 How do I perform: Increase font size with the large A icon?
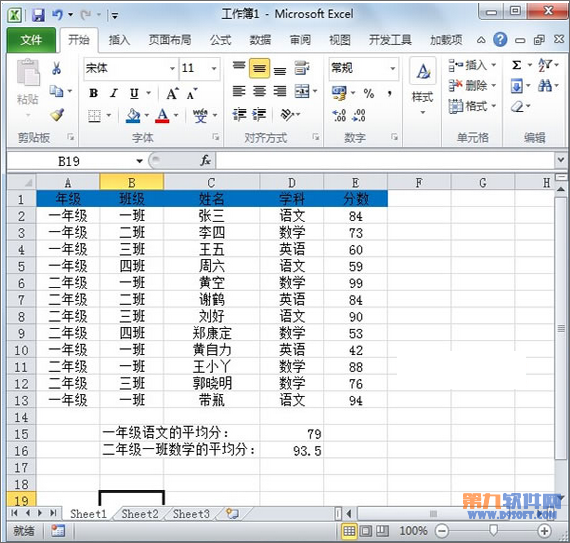click(x=172, y=94)
